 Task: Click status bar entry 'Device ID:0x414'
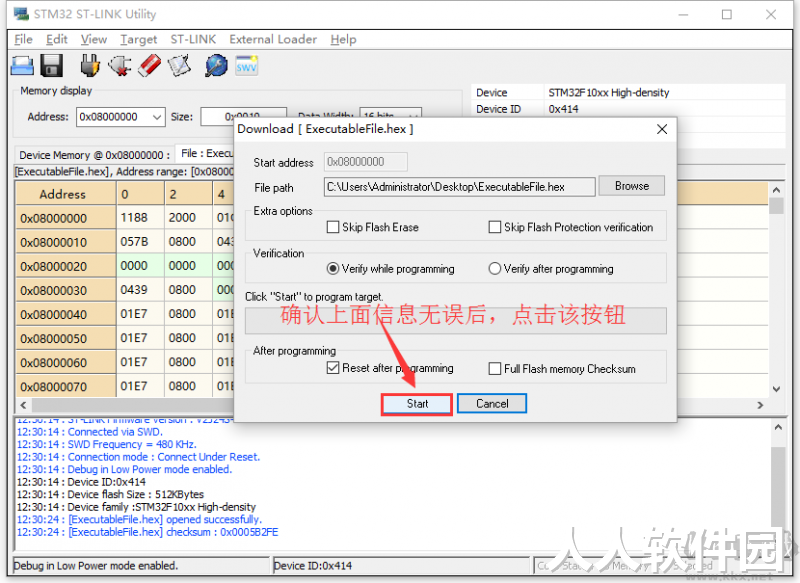coord(313,566)
